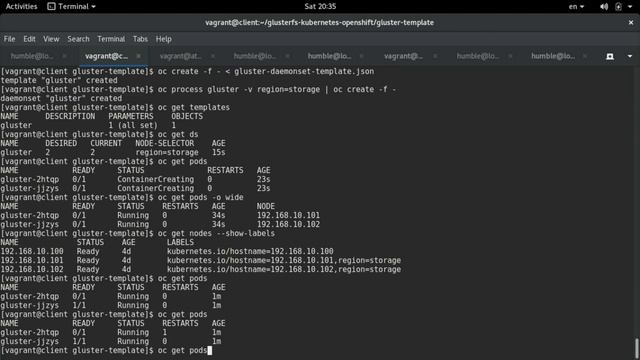Open the Help menu
The height and width of the screenshot is (360, 640).
point(163,39)
